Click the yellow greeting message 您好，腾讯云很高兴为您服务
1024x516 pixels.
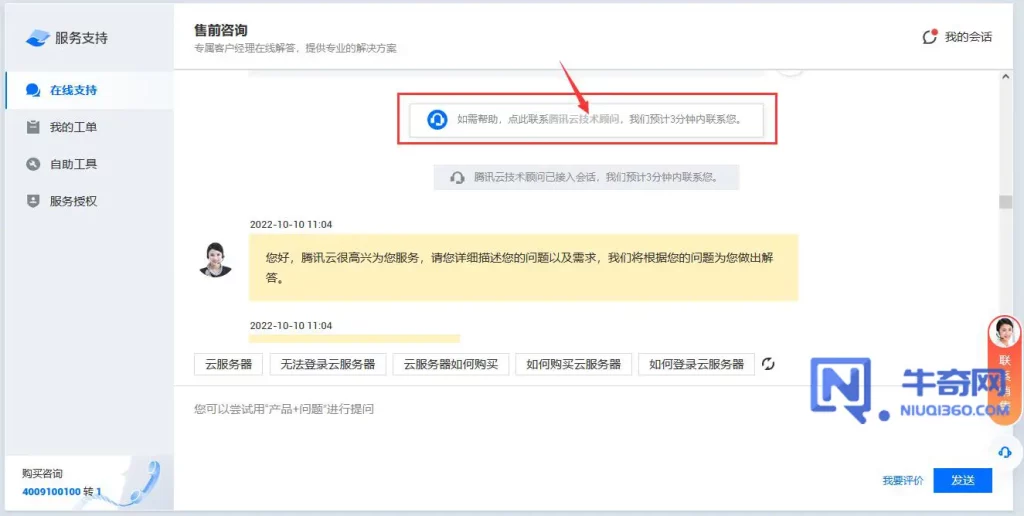523,267
